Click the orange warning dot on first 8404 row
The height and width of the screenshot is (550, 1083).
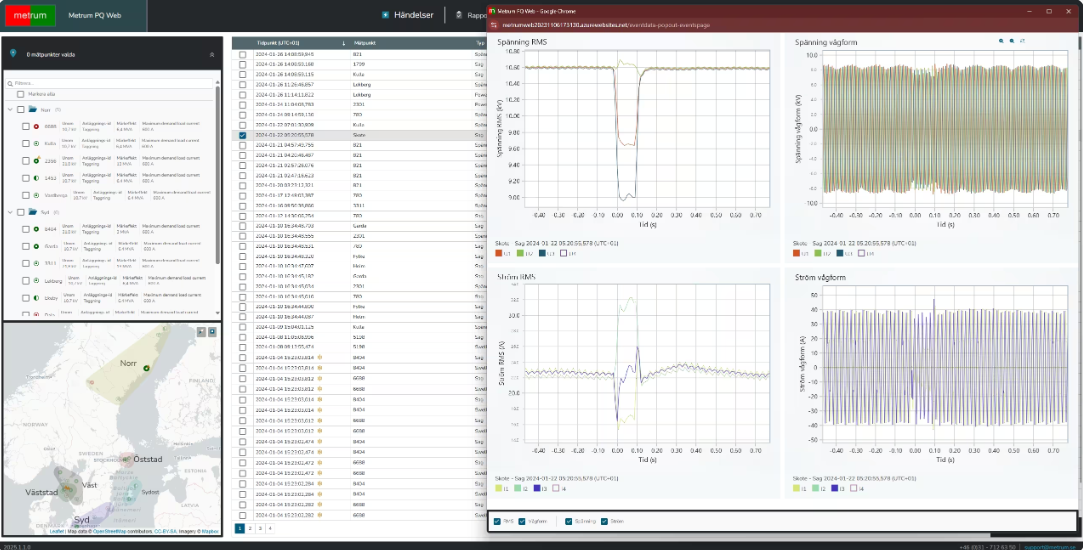(320, 357)
